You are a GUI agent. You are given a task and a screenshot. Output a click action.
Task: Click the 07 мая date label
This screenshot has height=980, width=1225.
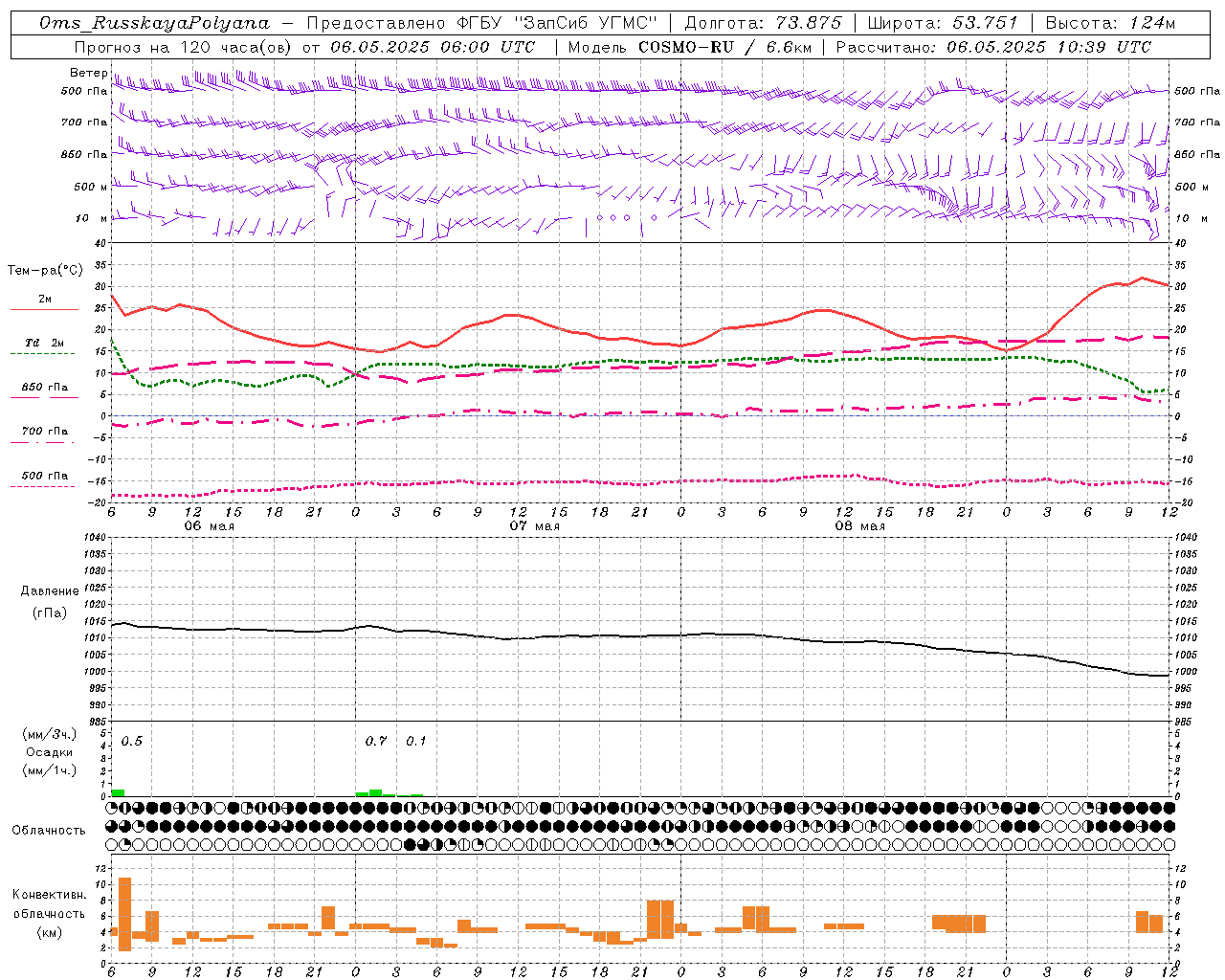pos(534,526)
